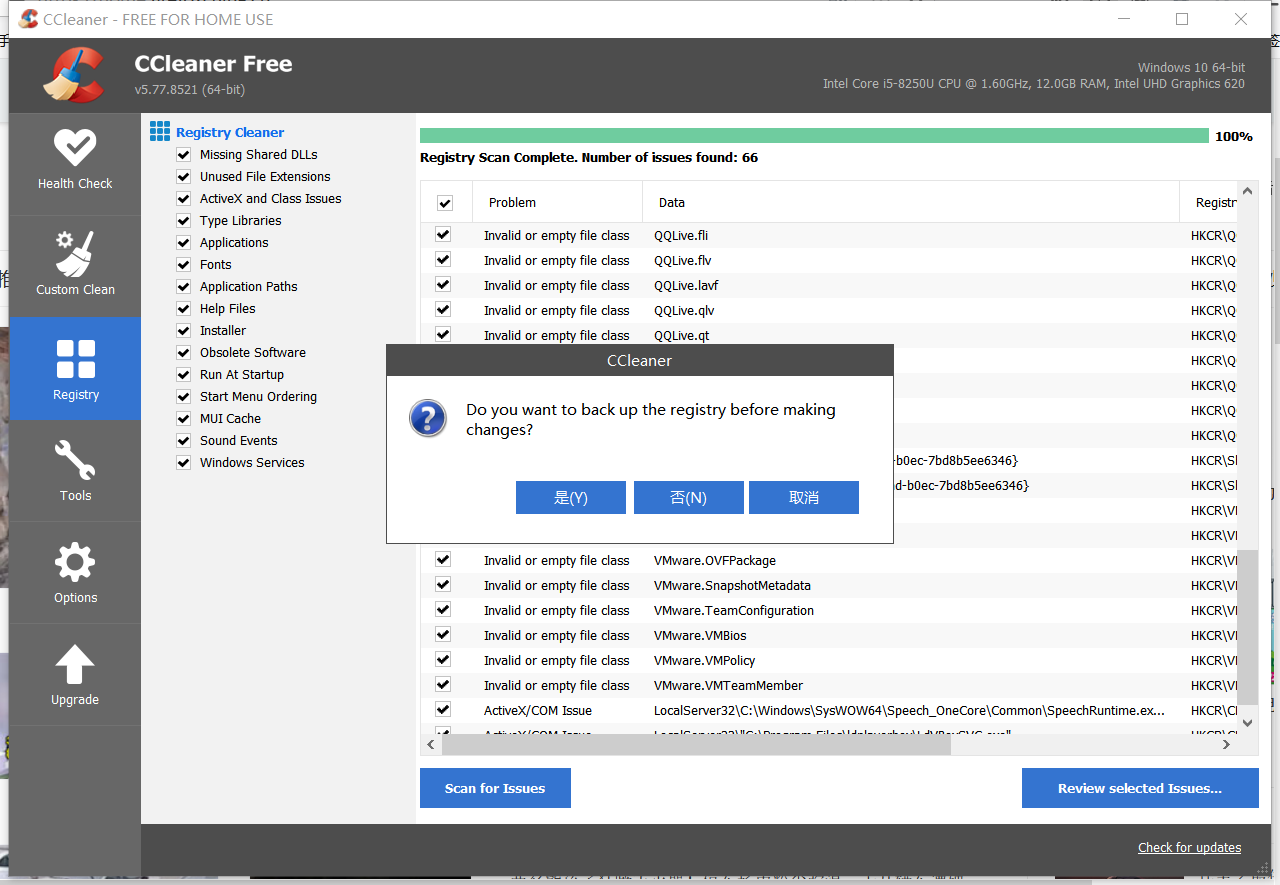Click the scroll up arrow
Image resolution: width=1280 pixels, height=885 pixels.
[x=1248, y=191]
